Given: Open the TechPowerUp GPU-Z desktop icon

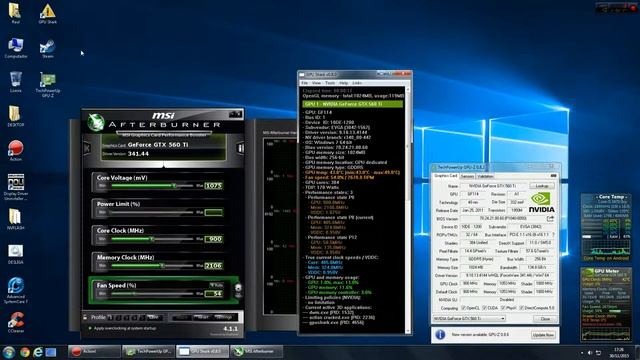Looking at the screenshot, I should 47,84.
